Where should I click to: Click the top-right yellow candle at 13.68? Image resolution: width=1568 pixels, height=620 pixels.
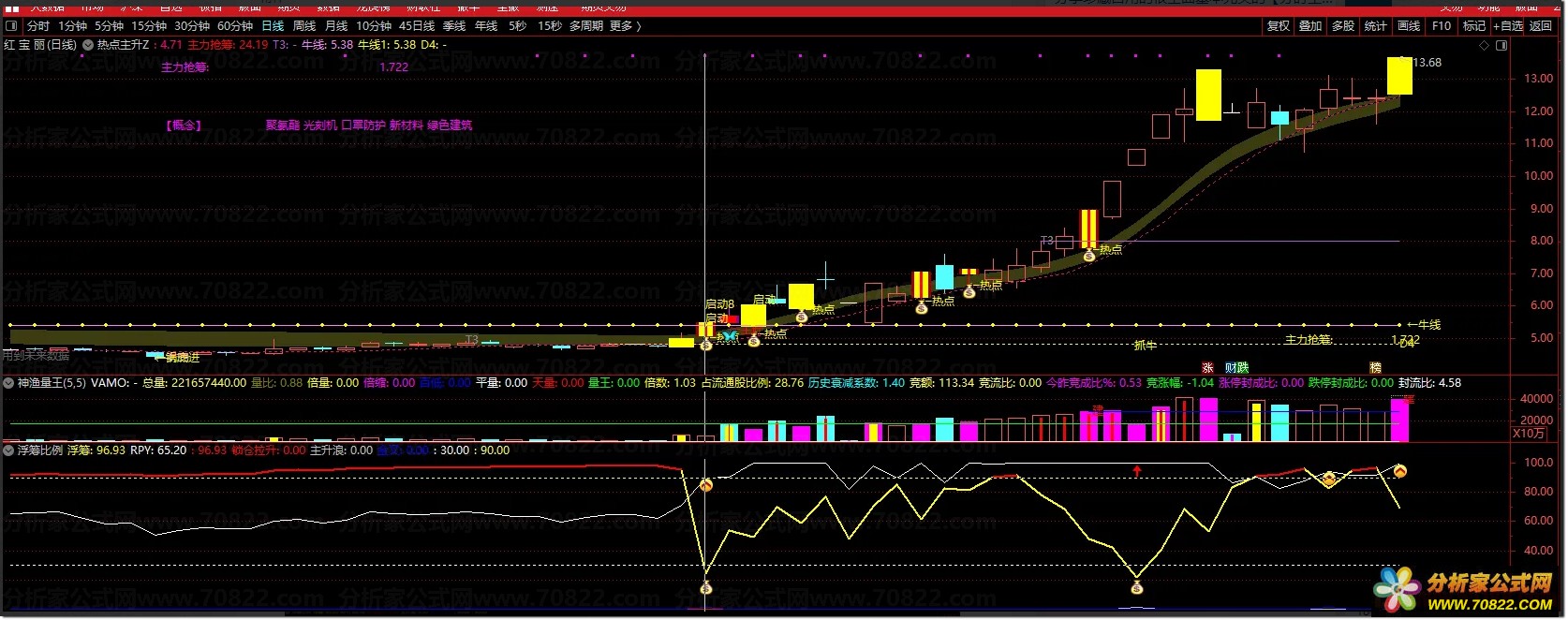1399,76
